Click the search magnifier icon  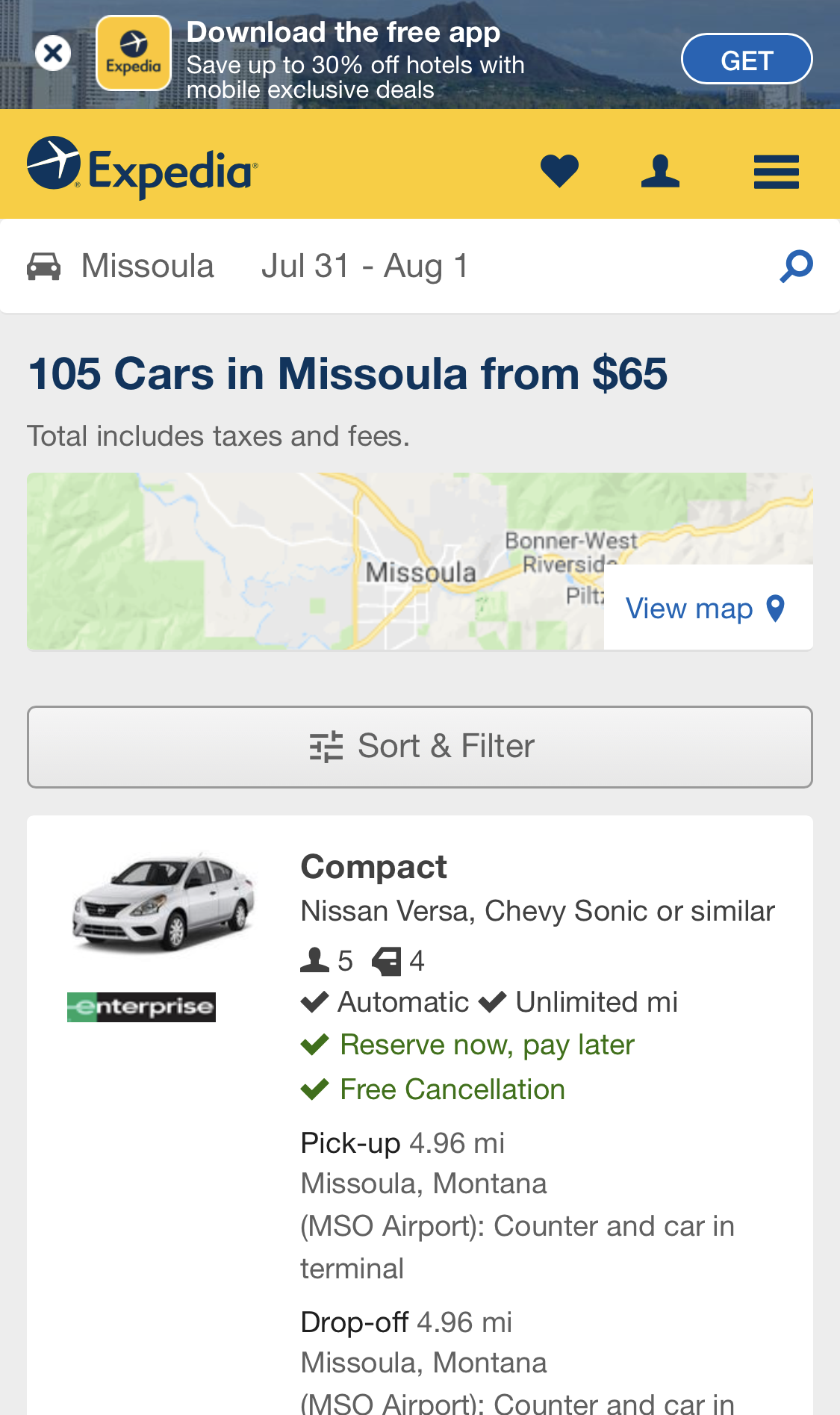click(796, 267)
